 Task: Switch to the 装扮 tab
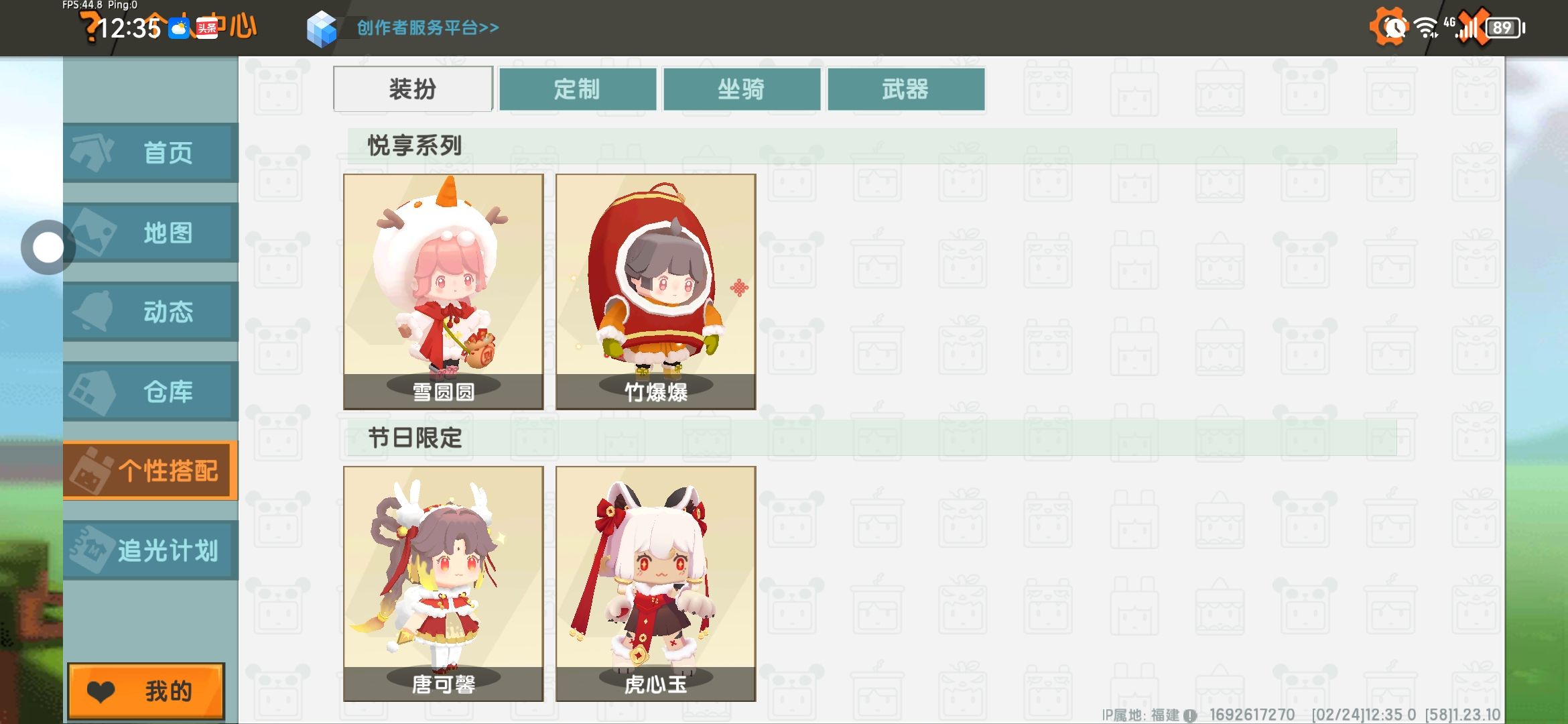tap(413, 88)
